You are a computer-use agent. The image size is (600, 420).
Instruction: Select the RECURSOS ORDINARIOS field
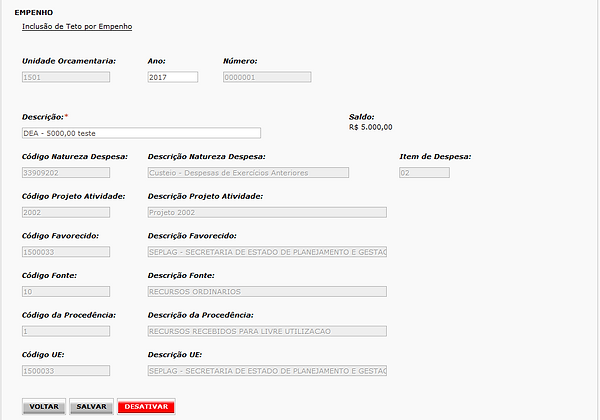267,291
